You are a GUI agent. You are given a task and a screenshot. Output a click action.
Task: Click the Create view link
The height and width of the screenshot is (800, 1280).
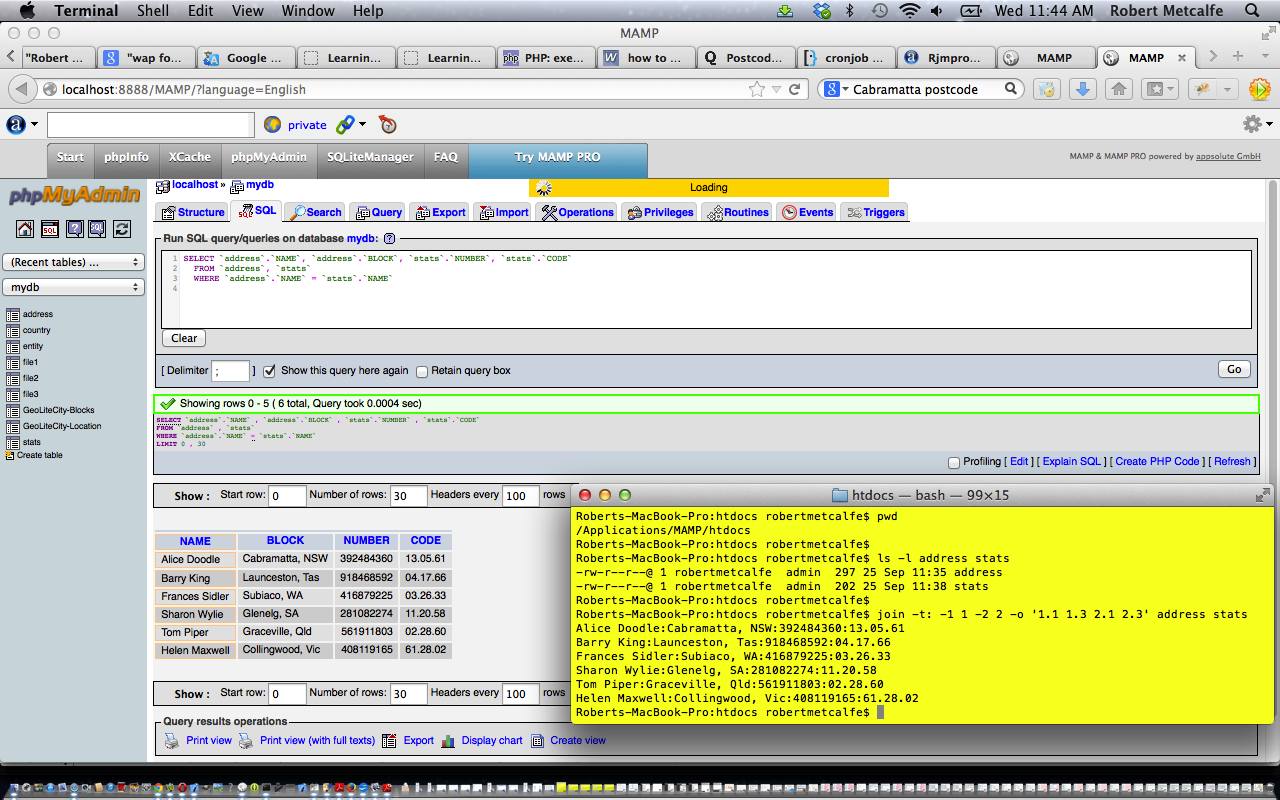(x=578, y=740)
